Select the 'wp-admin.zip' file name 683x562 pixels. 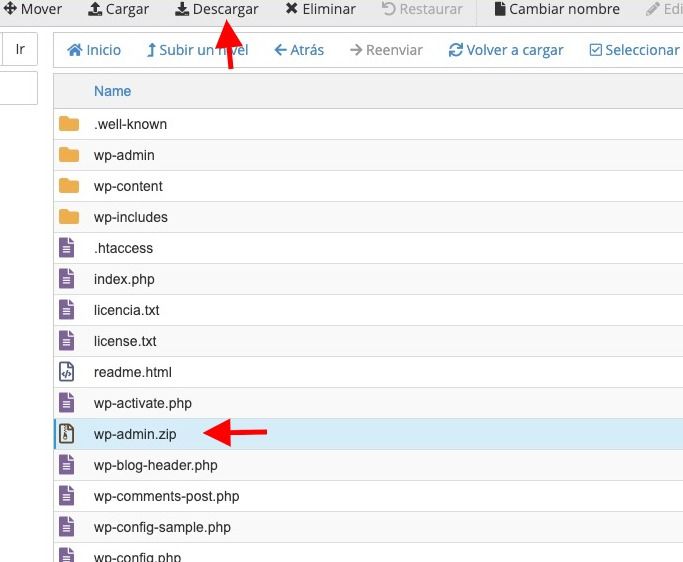coord(135,434)
